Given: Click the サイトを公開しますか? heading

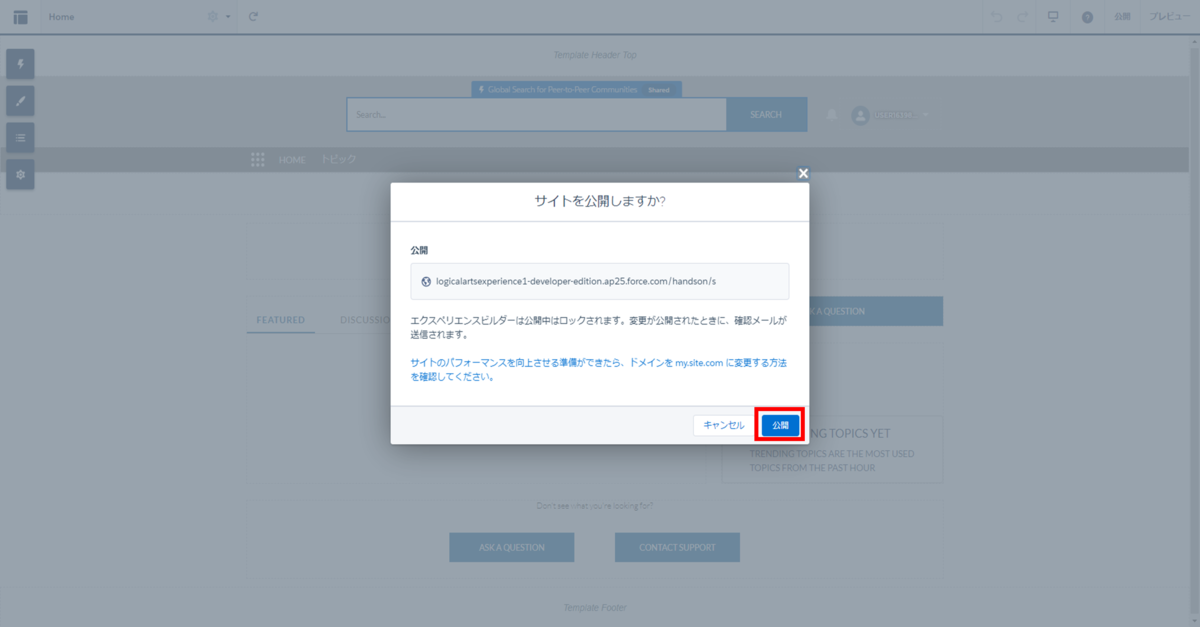Looking at the screenshot, I should [x=600, y=201].
